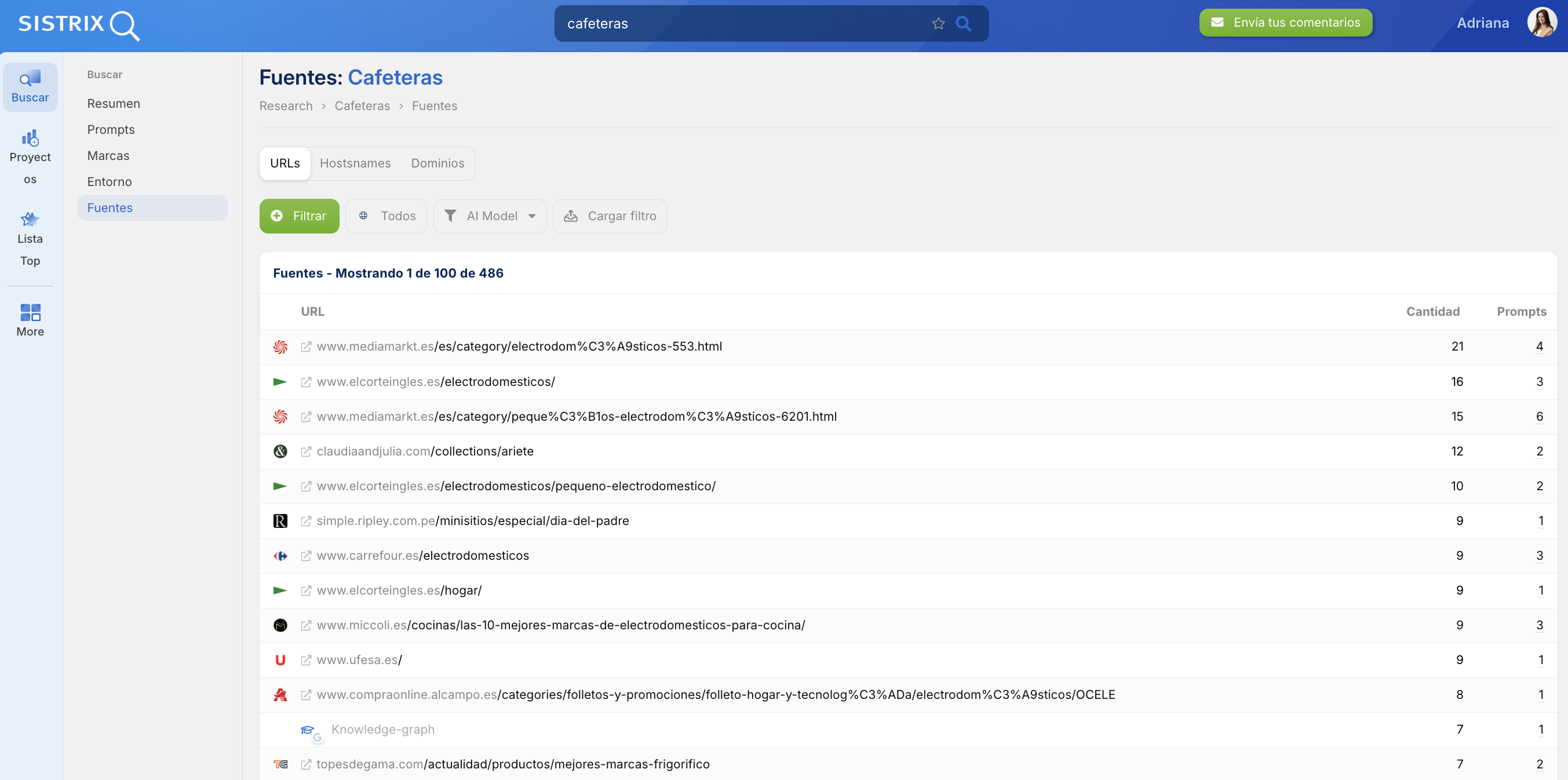This screenshot has width=1568, height=780.
Task: Open external link icon for claudiaandjulia.com row
Action: click(x=306, y=452)
